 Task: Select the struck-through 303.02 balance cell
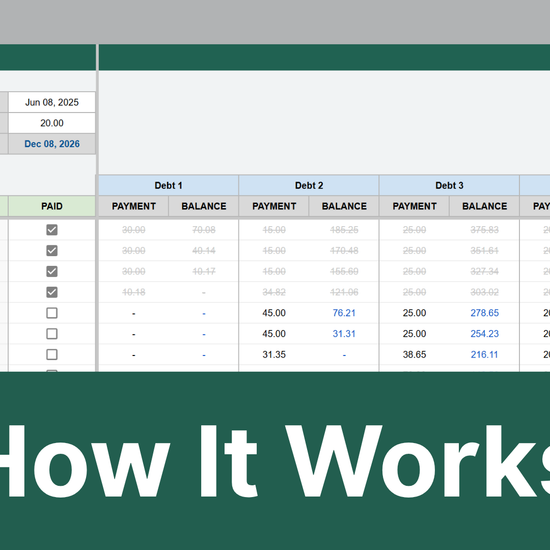click(484, 292)
